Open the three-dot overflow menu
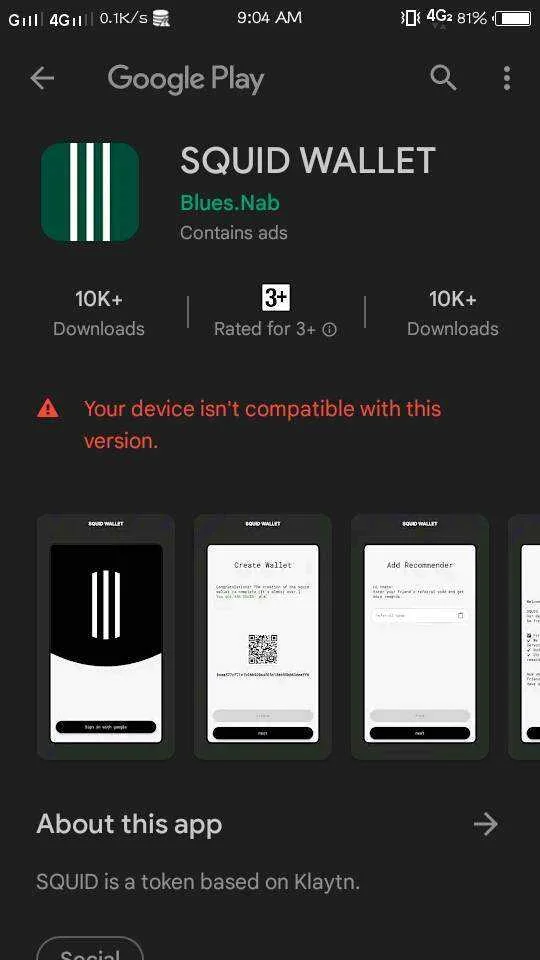Image resolution: width=540 pixels, height=960 pixels. (506, 78)
